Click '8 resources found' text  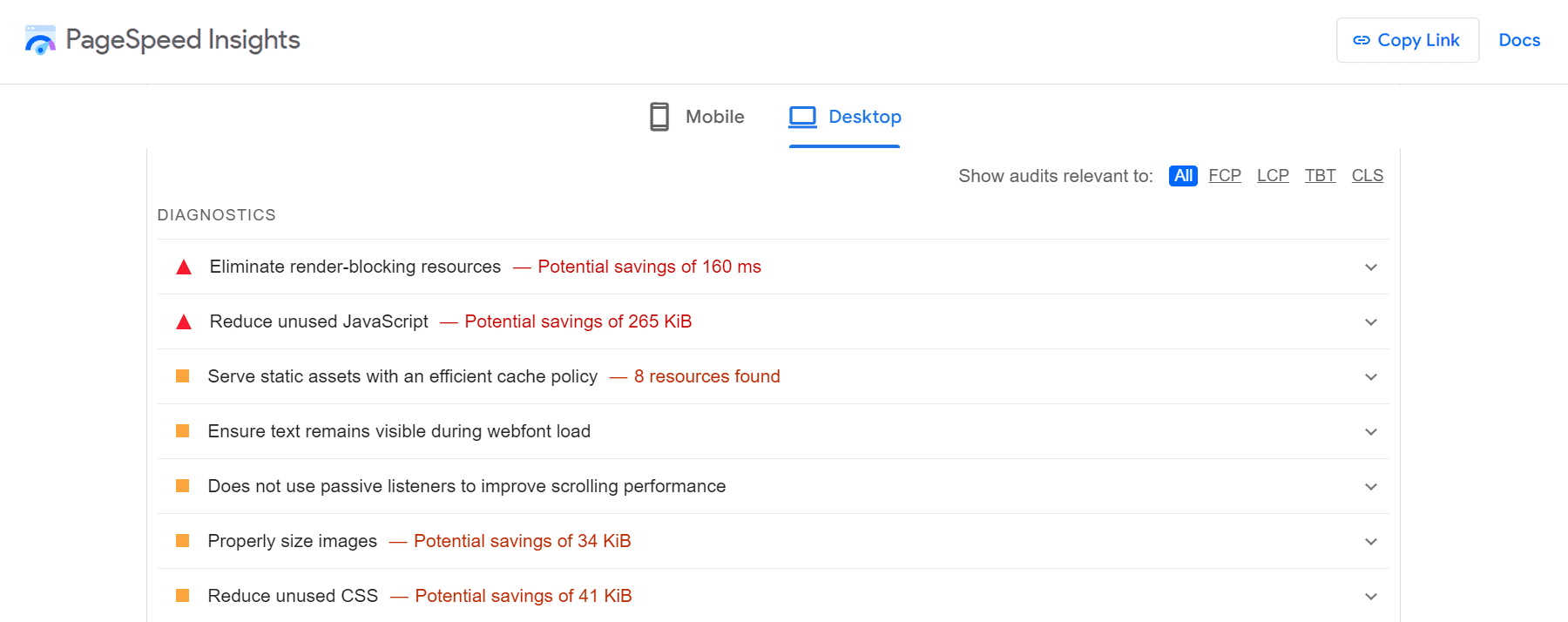pos(707,376)
